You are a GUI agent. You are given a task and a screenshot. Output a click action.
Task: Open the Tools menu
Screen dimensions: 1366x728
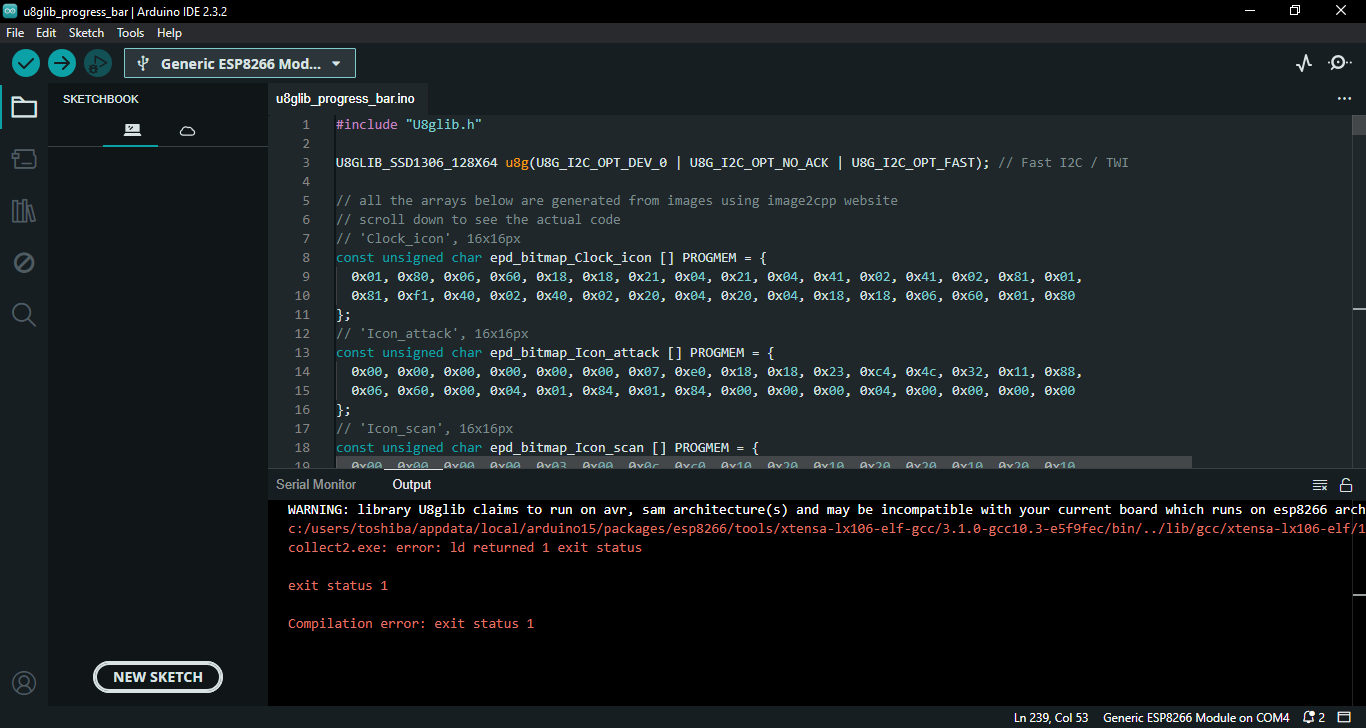(131, 33)
